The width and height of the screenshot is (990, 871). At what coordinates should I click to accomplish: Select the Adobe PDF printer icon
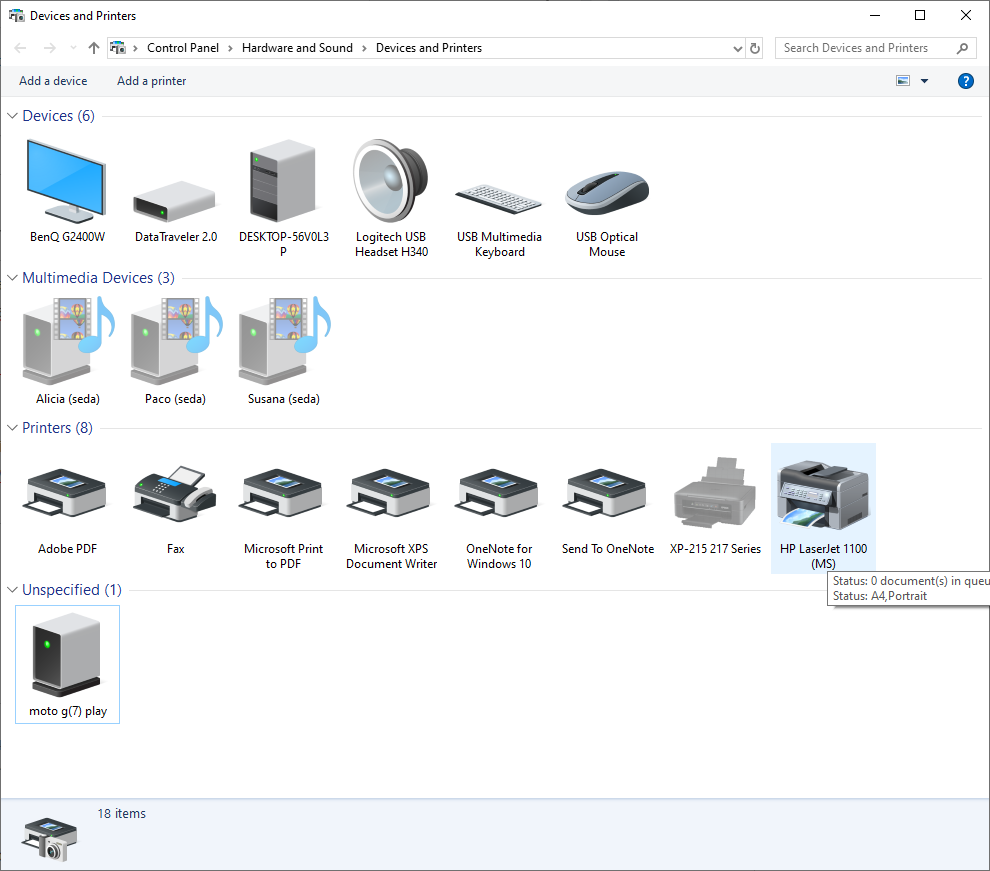[66, 494]
